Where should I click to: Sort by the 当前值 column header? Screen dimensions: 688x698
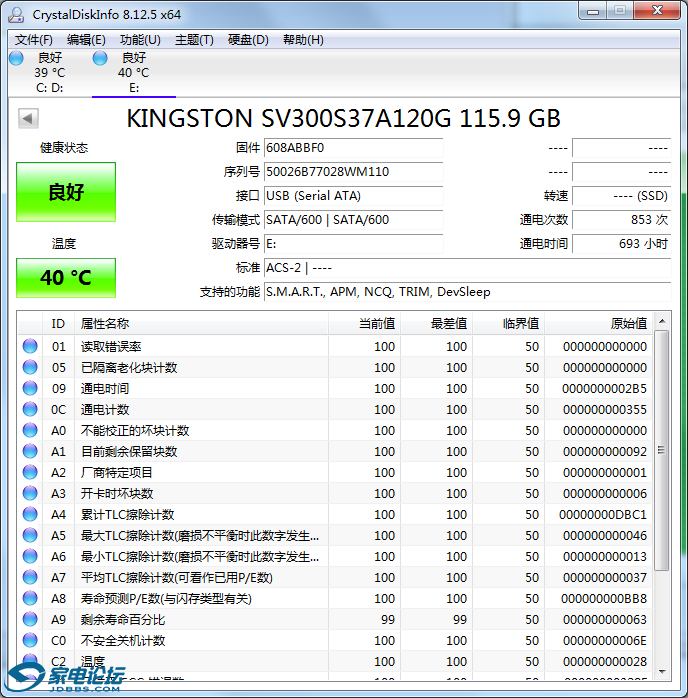click(x=365, y=324)
